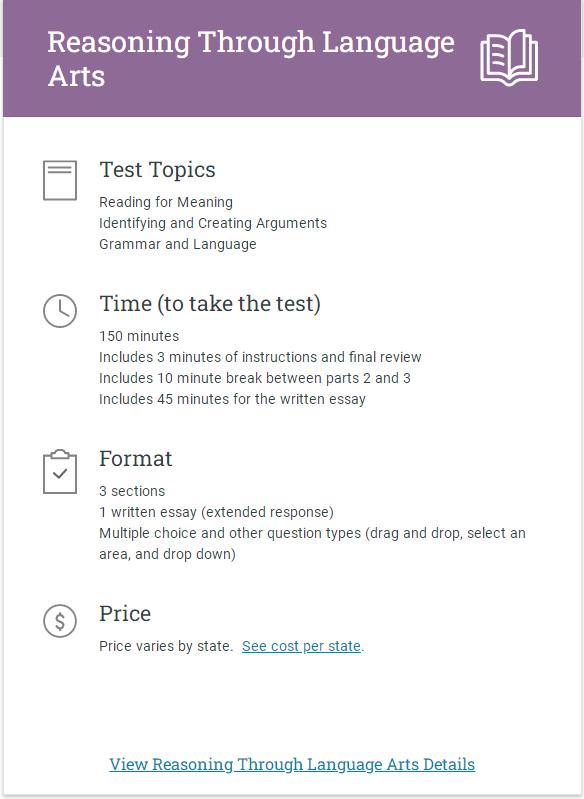Click the Price section heading

[x=125, y=614]
